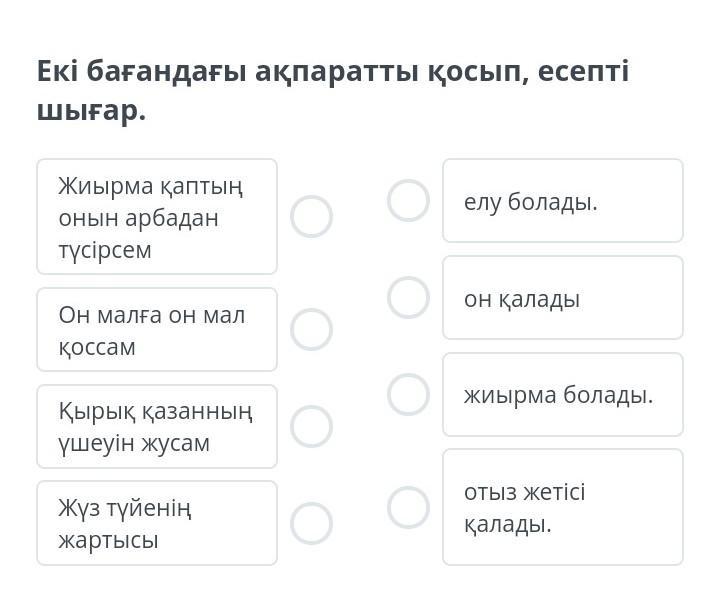Click the word 'шығар.' in the heading
The image size is (707, 603).
(x=91, y=111)
